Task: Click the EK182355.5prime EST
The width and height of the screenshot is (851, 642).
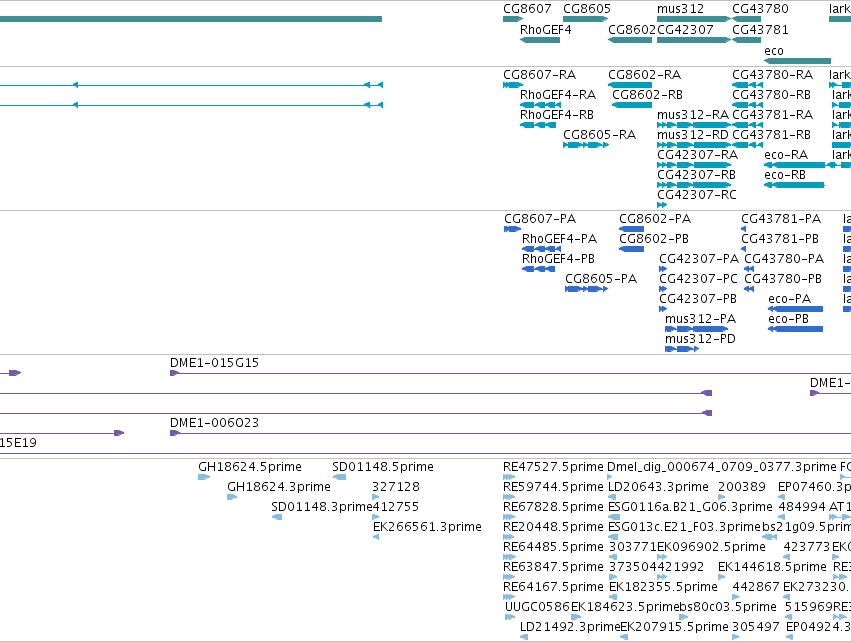Action: click(613, 597)
